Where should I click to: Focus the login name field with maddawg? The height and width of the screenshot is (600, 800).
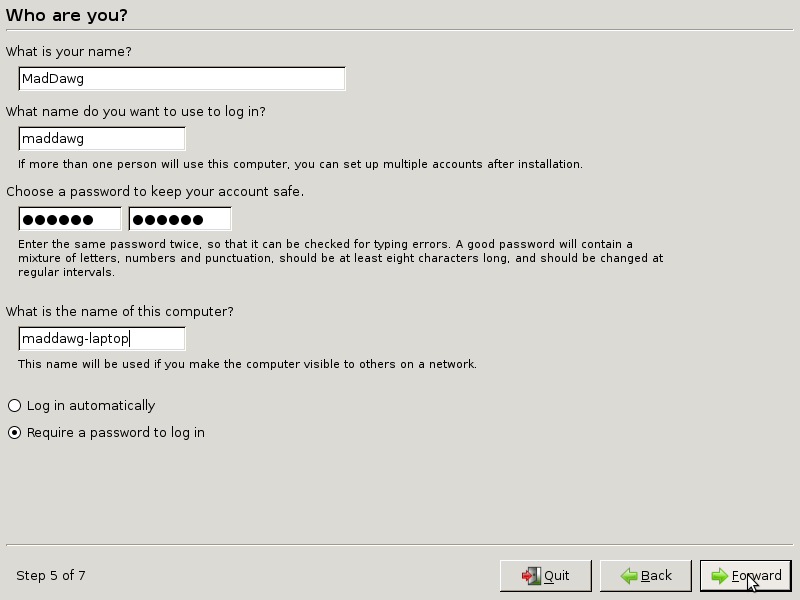click(x=101, y=139)
